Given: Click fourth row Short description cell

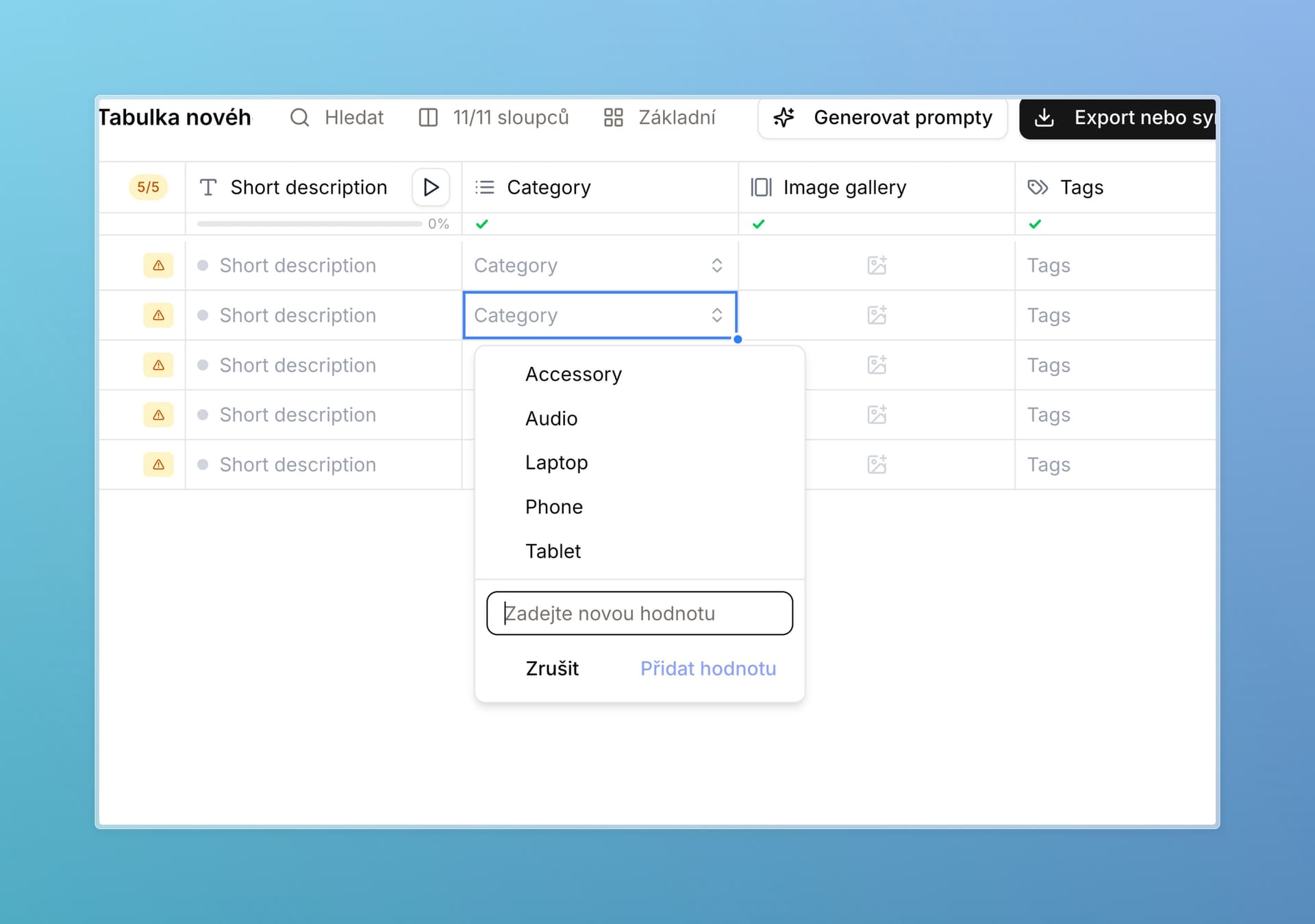Looking at the screenshot, I should tap(323, 415).
